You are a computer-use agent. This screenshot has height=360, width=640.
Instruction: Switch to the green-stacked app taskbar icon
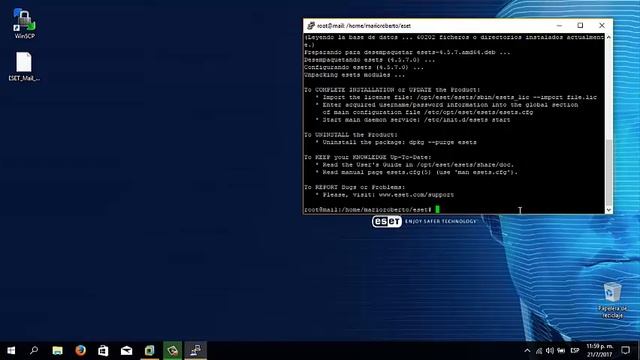point(149,351)
